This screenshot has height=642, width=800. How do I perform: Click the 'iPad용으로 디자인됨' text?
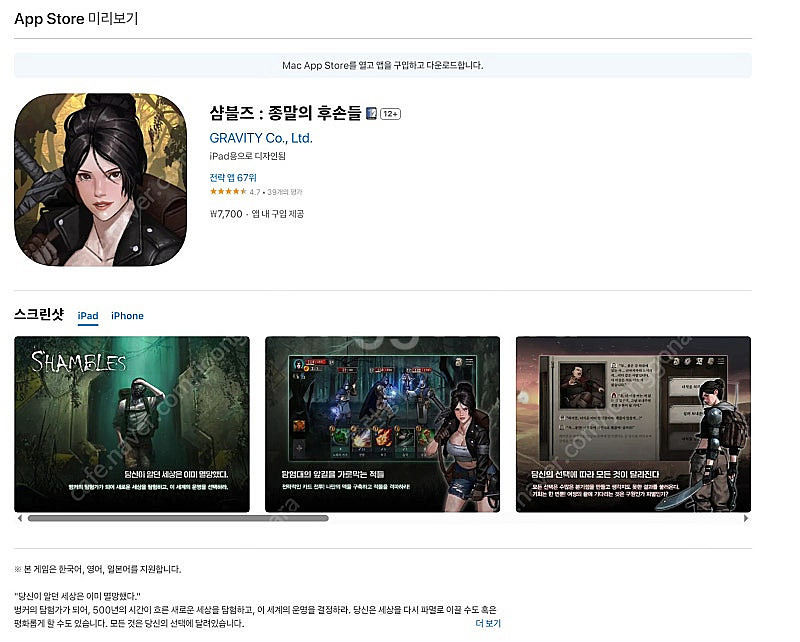(x=247, y=156)
